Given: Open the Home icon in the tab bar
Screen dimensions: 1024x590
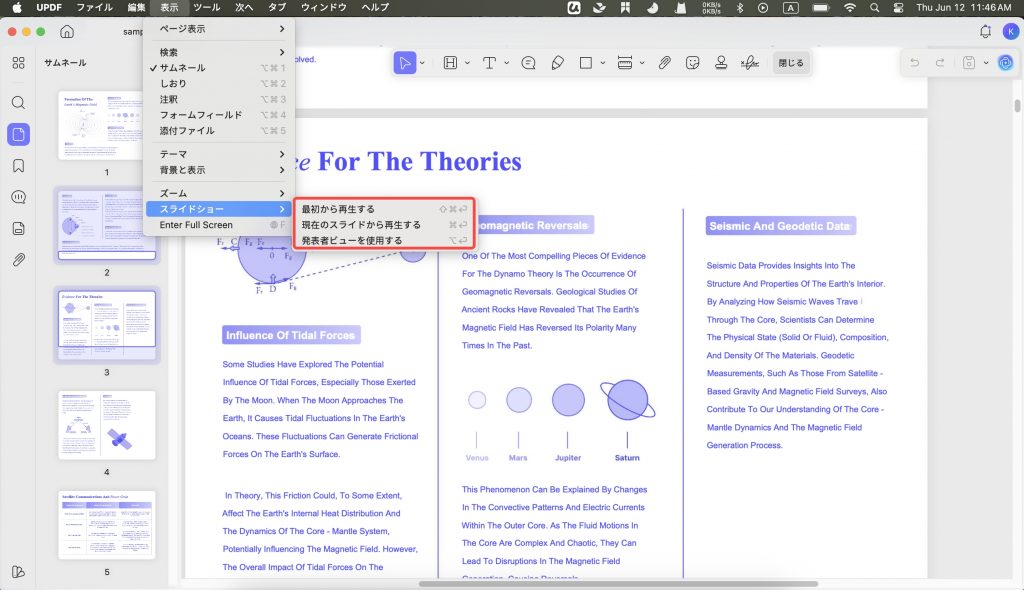Looking at the screenshot, I should [x=67, y=31].
